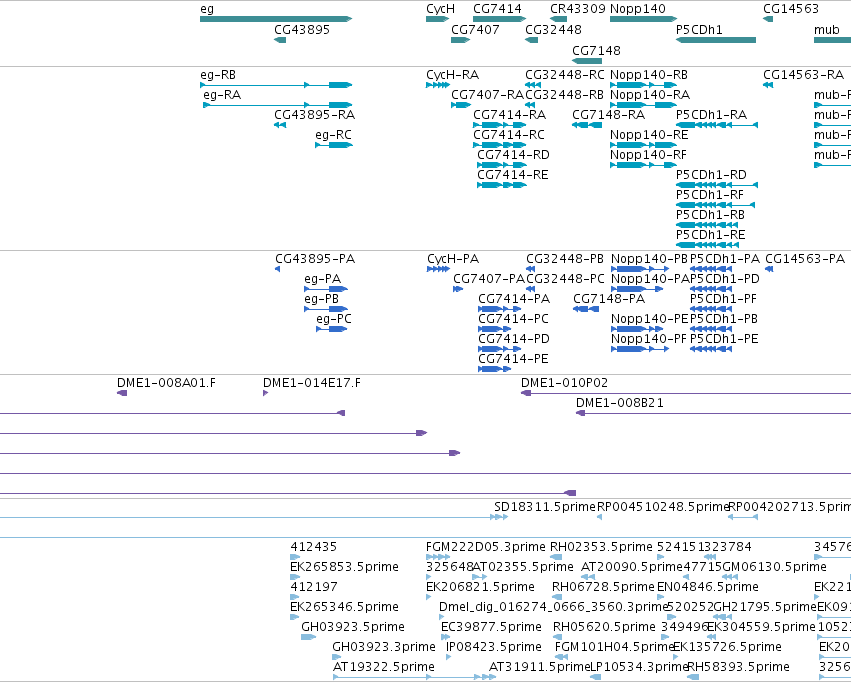Screen dimensions: 851x682
Task: Open the eg-PB protein label
Action: click(321, 299)
